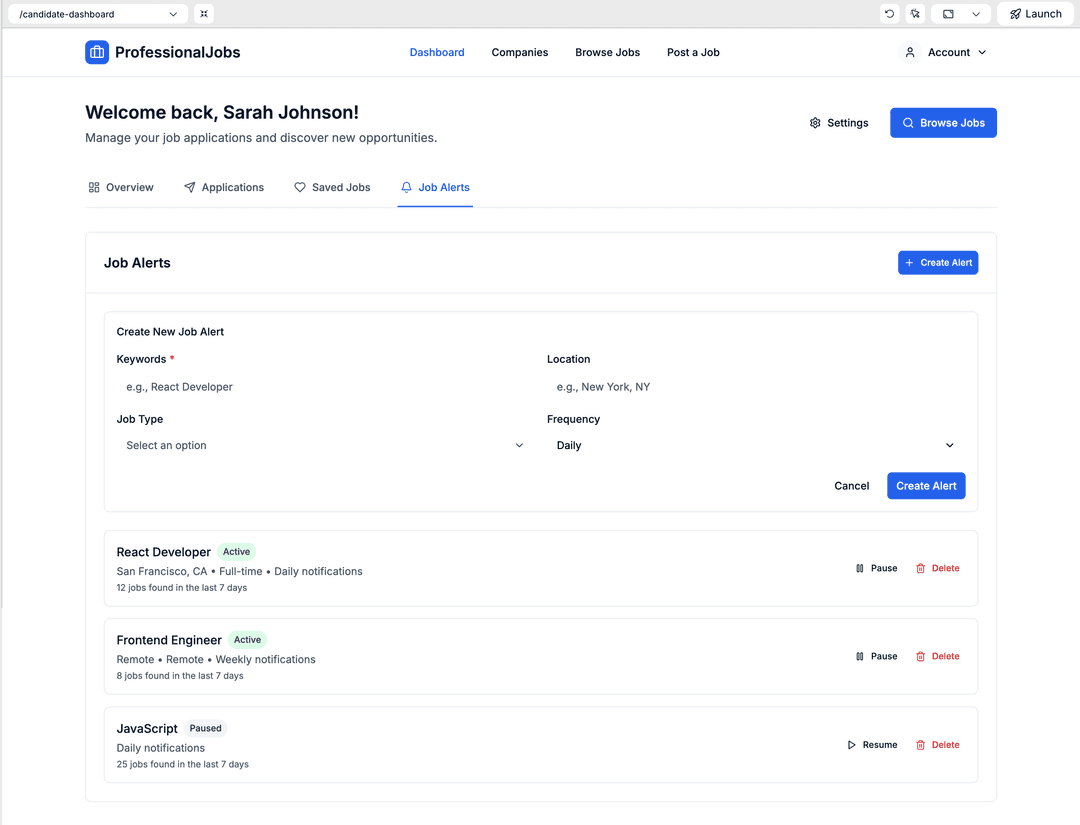Click the viewport size icon in toolbar
The height and width of the screenshot is (825, 1080).
tap(948, 14)
